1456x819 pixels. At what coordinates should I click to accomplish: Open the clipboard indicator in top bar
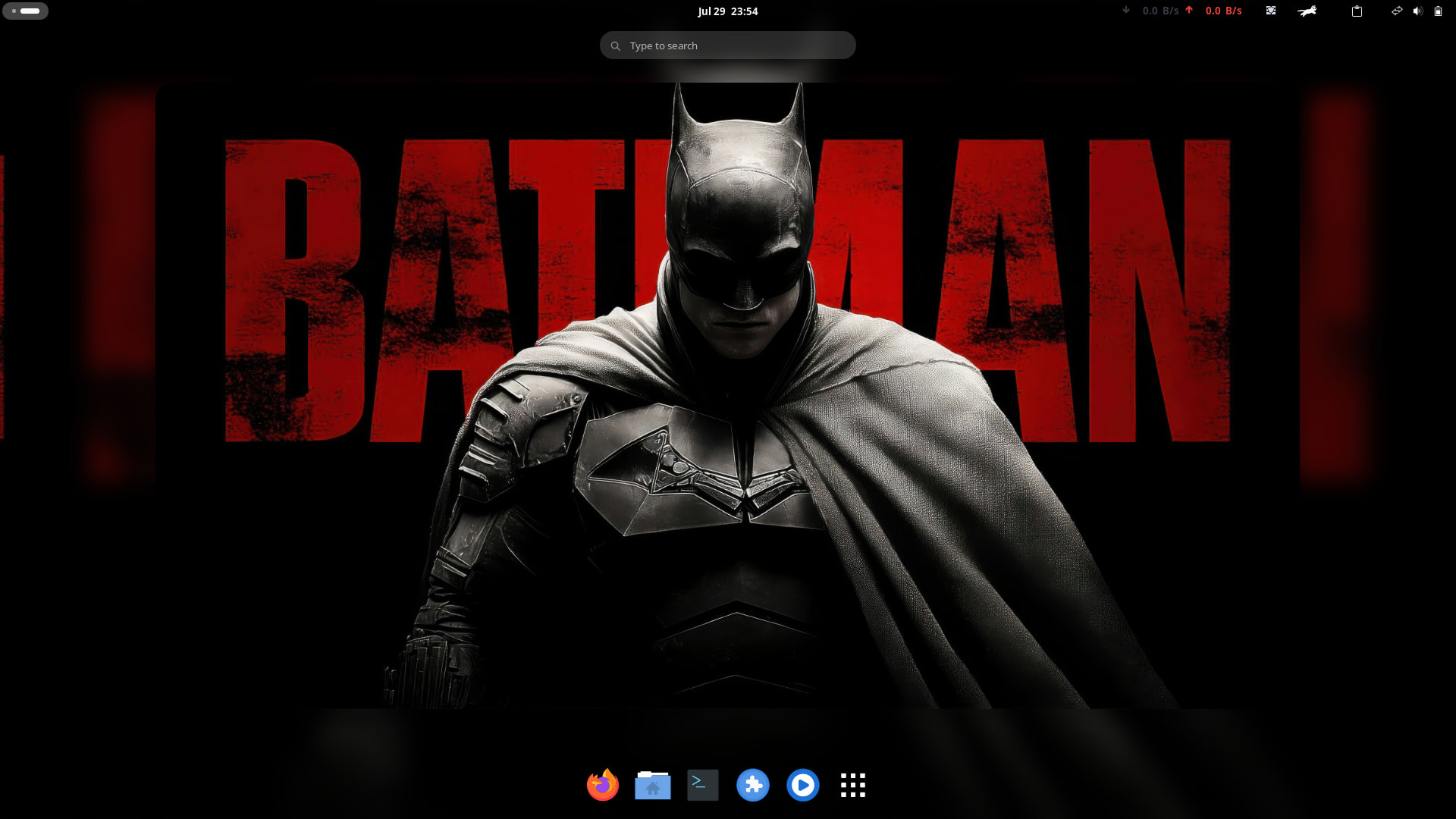1357,11
